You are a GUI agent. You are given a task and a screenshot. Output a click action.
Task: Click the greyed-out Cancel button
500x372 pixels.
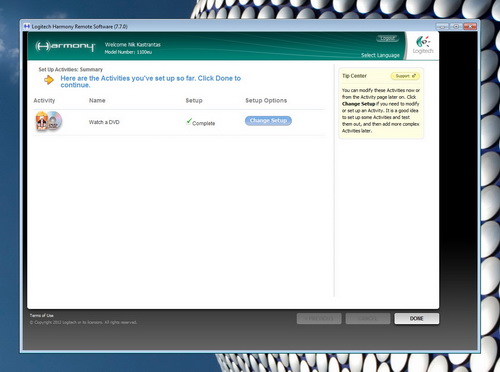tap(368, 318)
